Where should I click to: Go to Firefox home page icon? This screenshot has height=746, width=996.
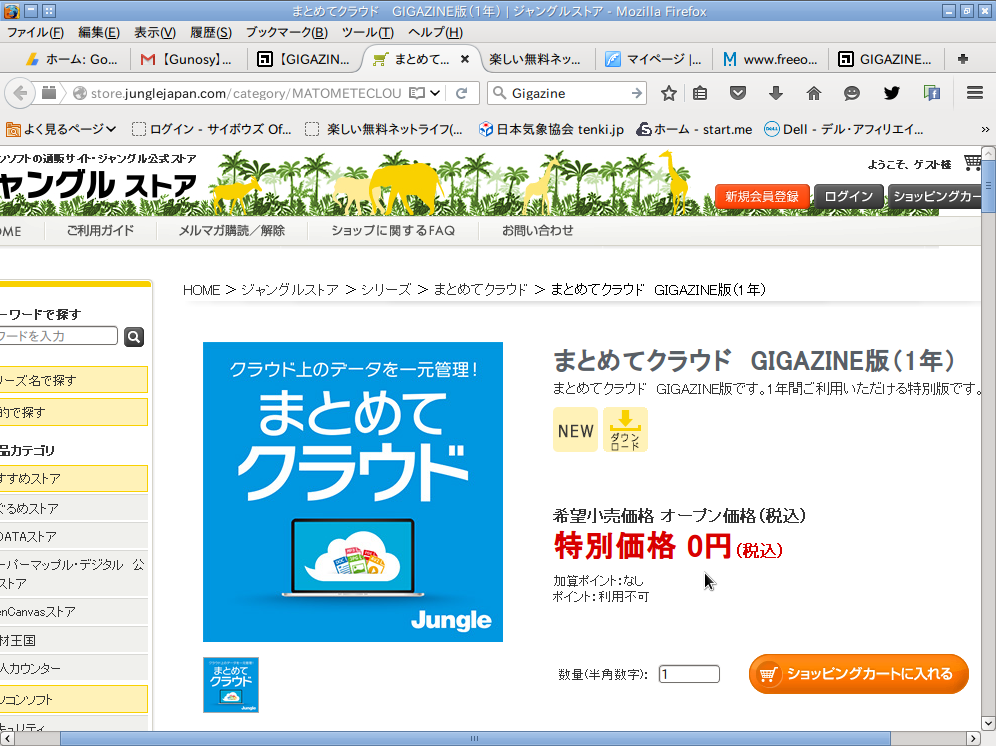814,93
